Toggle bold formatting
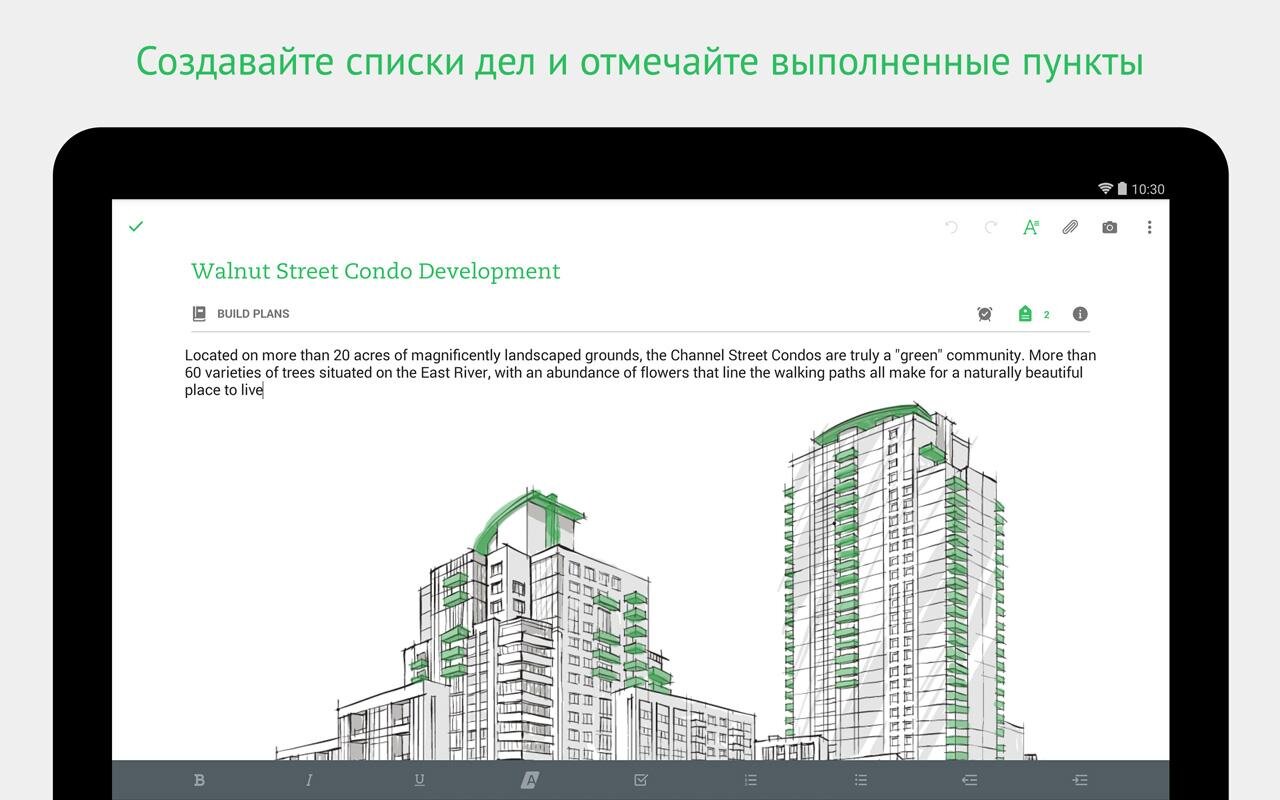Viewport: 1280px width, 800px height. [199, 780]
